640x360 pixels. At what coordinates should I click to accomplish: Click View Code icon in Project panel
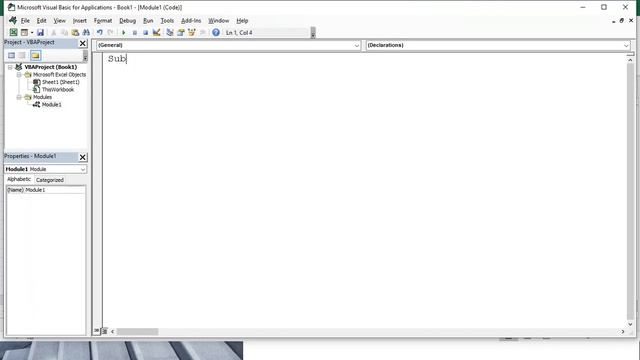pos(11,55)
